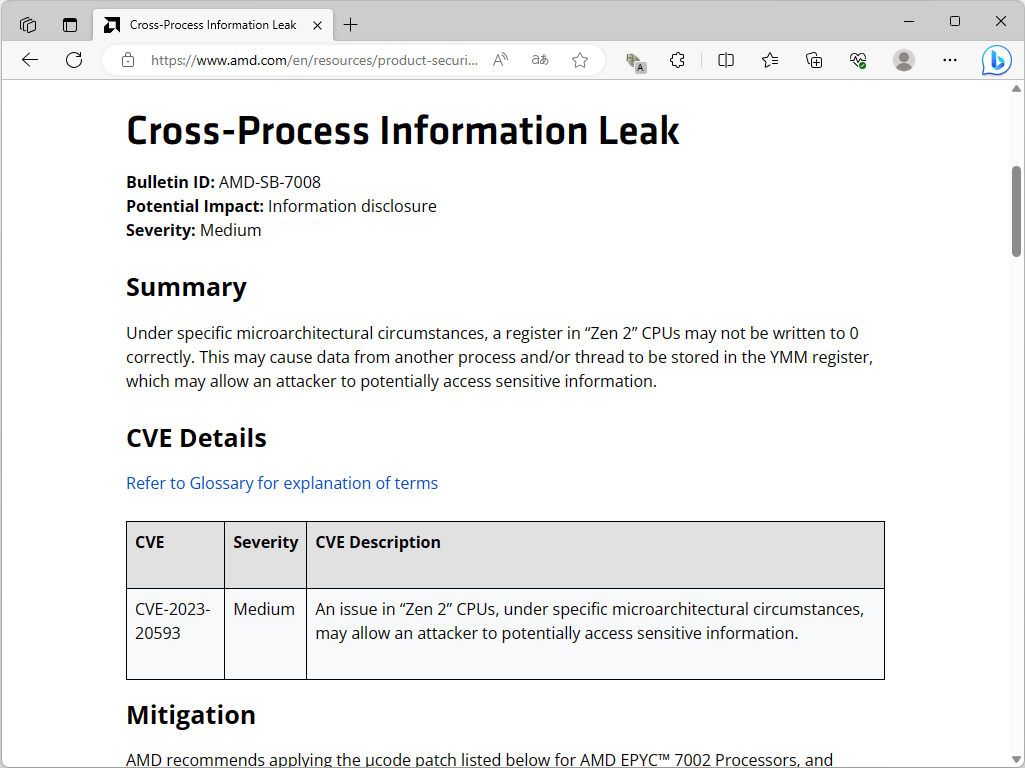Open a new tab with the plus button

click(350, 25)
